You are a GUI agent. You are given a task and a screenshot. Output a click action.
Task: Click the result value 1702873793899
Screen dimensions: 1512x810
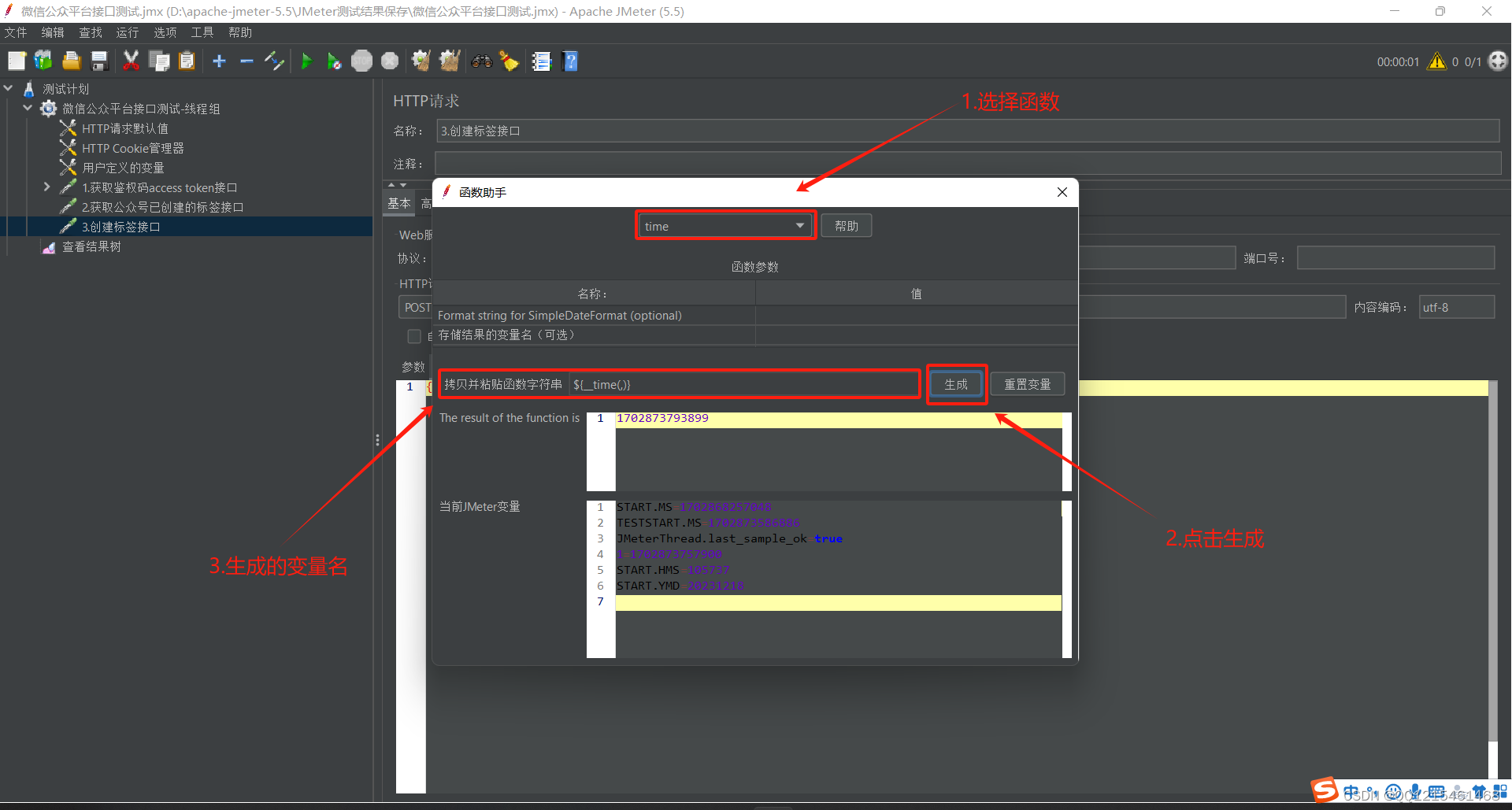[662, 418]
